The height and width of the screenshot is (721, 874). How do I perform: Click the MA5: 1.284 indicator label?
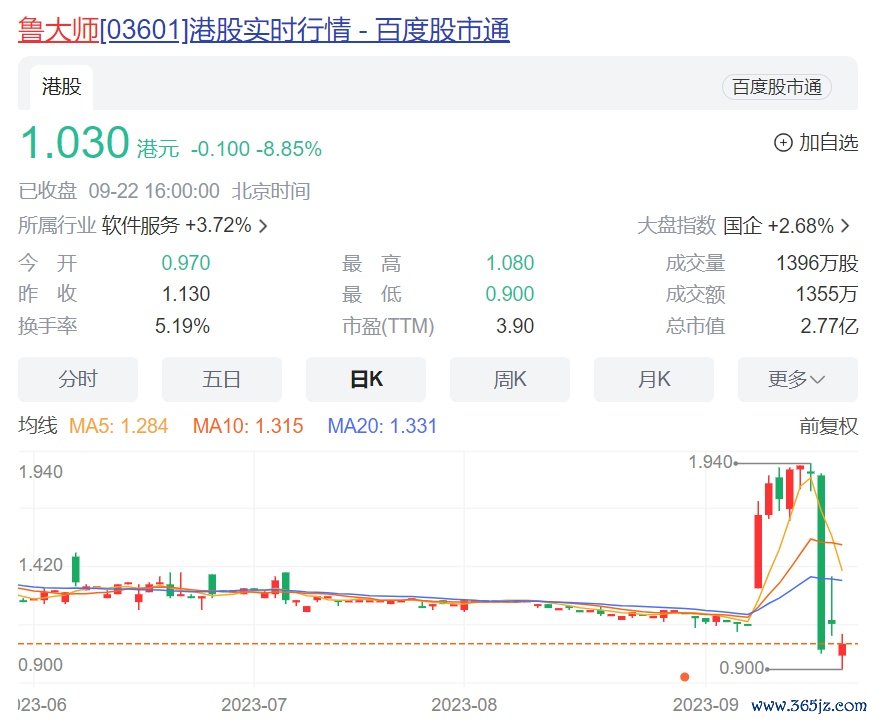click(118, 426)
